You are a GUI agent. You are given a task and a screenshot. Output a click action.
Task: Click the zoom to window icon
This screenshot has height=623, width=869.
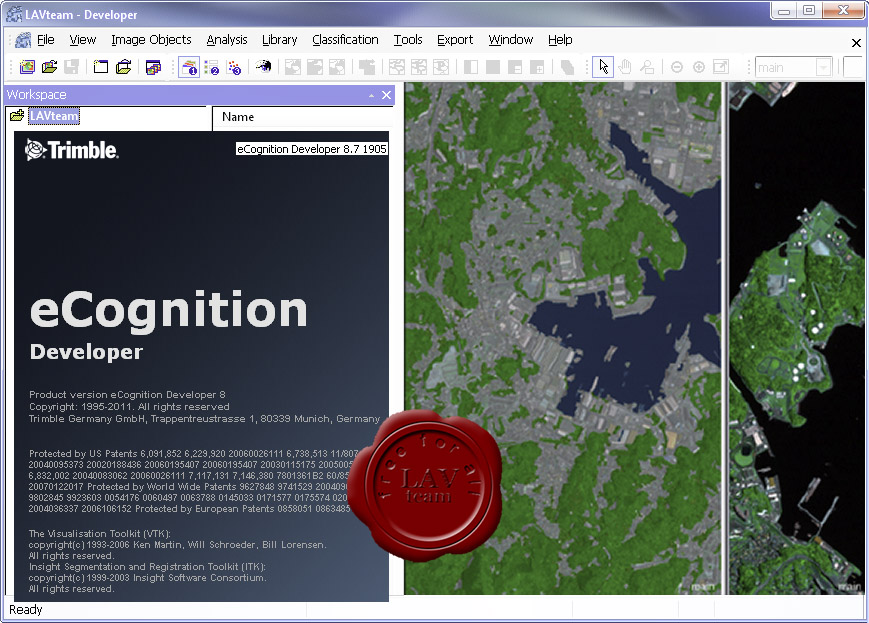click(x=721, y=68)
